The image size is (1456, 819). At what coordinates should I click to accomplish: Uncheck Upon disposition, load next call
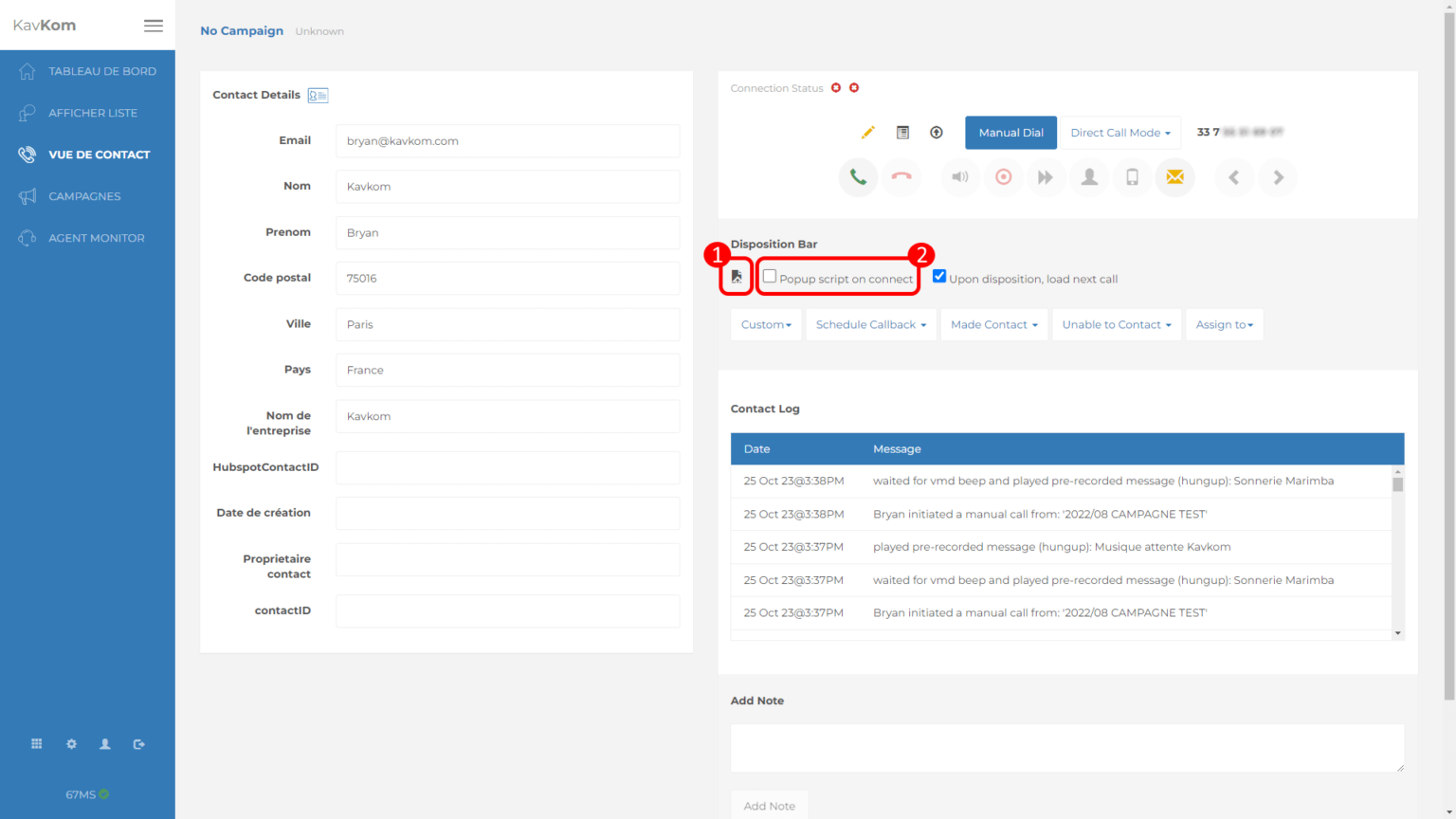click(x=939, y=277)
